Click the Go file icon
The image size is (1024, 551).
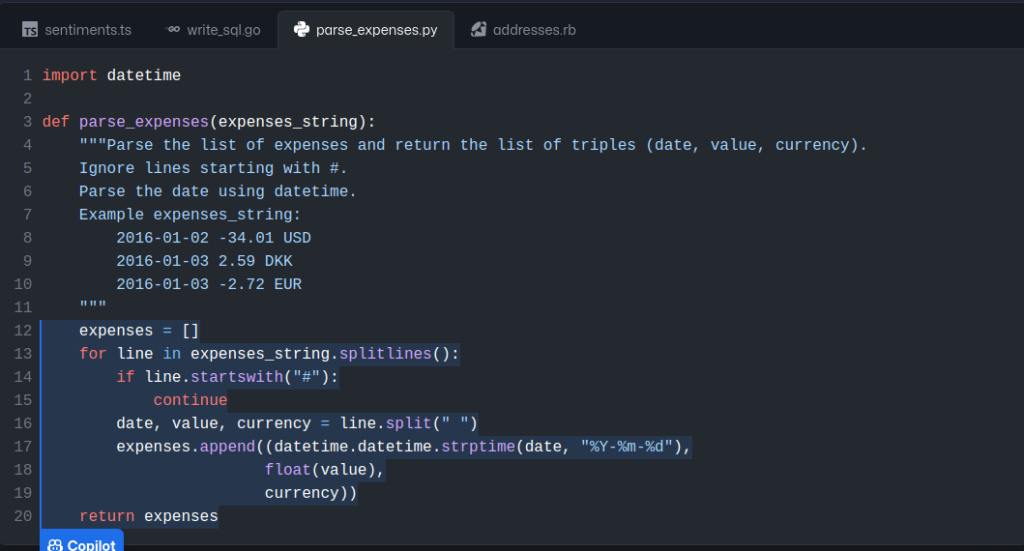[x=173, y=29]
